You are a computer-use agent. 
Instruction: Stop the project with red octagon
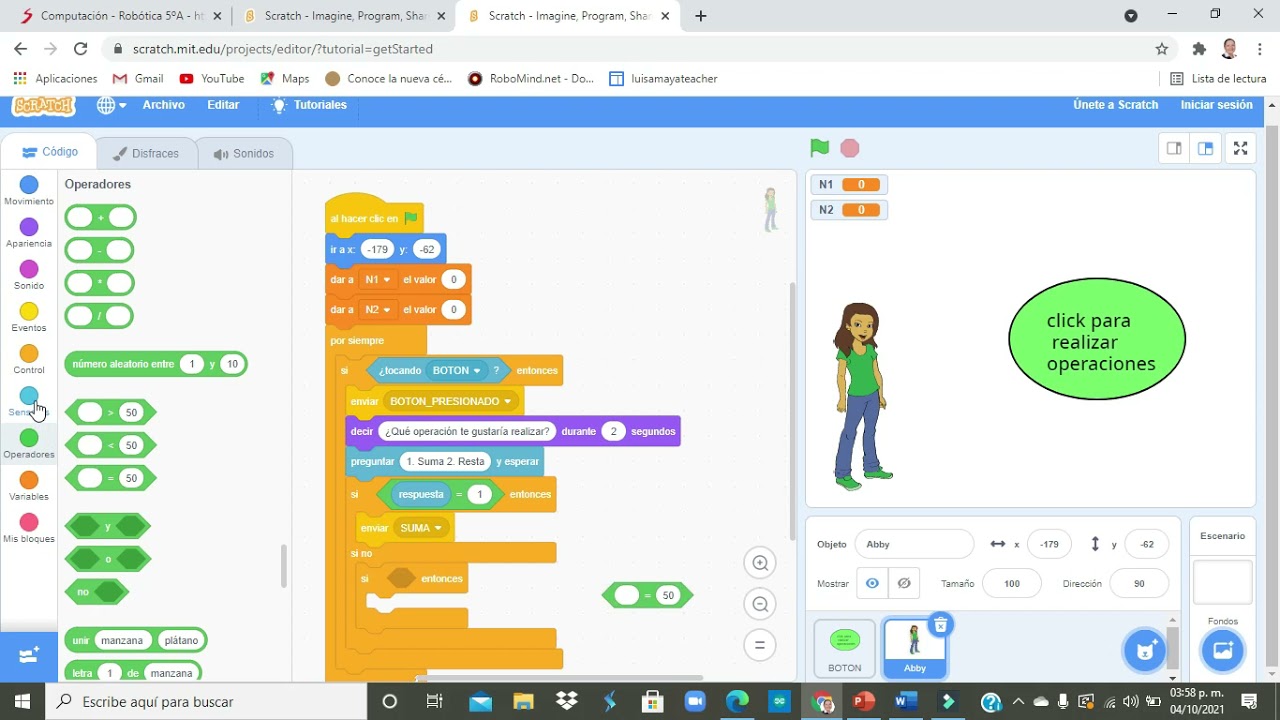point(850,148)
